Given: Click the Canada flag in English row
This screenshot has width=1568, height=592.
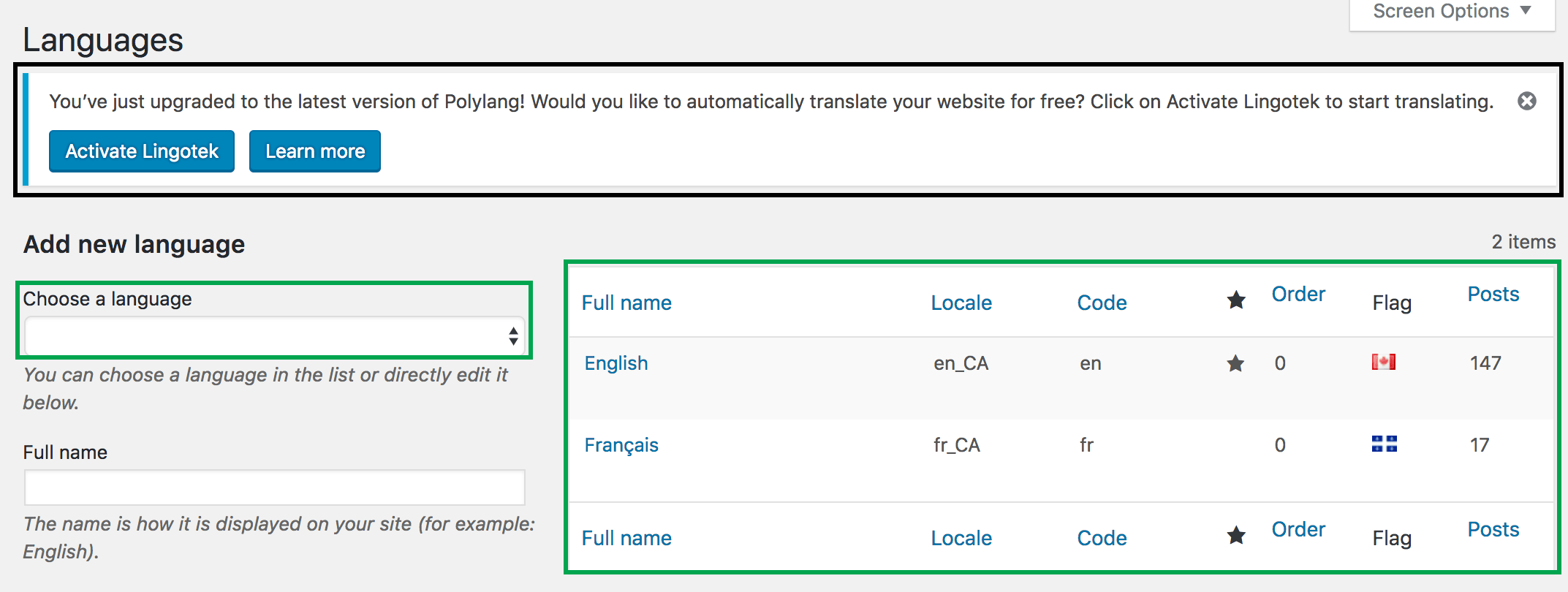Looking at the screenshot, I should coord(1384,362).
